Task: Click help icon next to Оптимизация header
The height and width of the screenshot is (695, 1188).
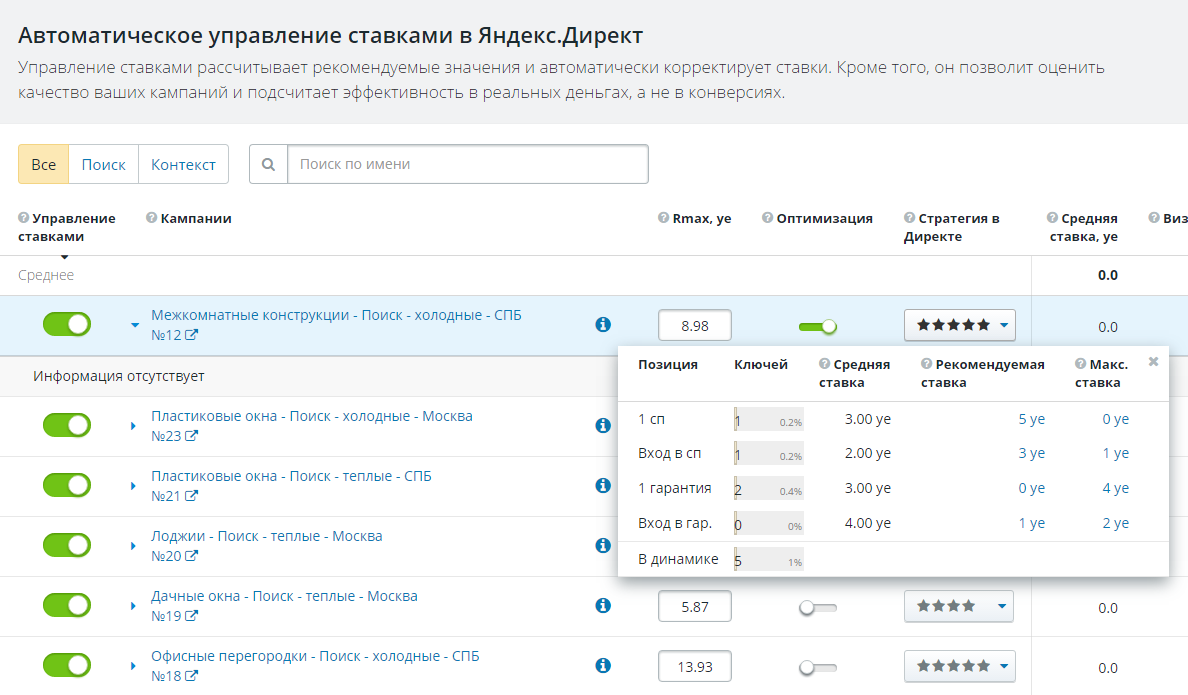Action: point(768,218)
